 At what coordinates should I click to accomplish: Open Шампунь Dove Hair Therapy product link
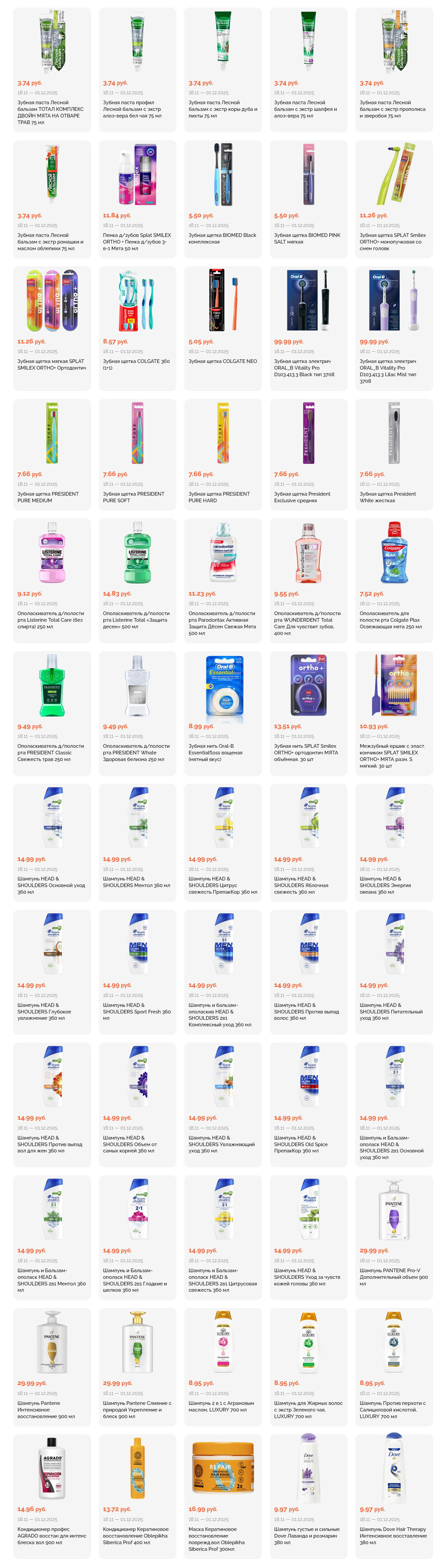[x=393, y=1536]
